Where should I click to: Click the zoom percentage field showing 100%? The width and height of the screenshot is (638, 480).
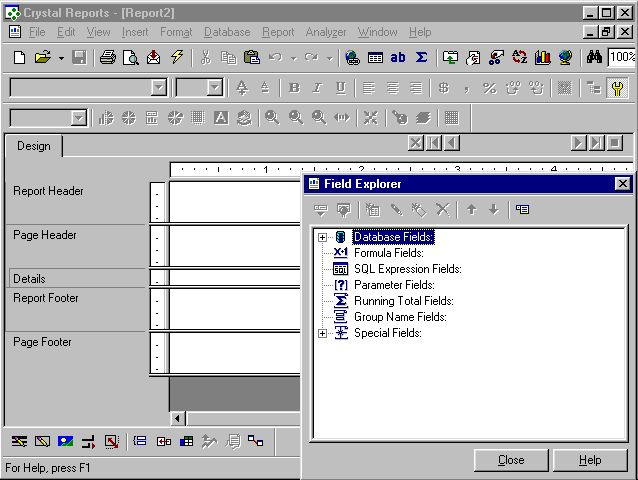[x=621, y=57]
